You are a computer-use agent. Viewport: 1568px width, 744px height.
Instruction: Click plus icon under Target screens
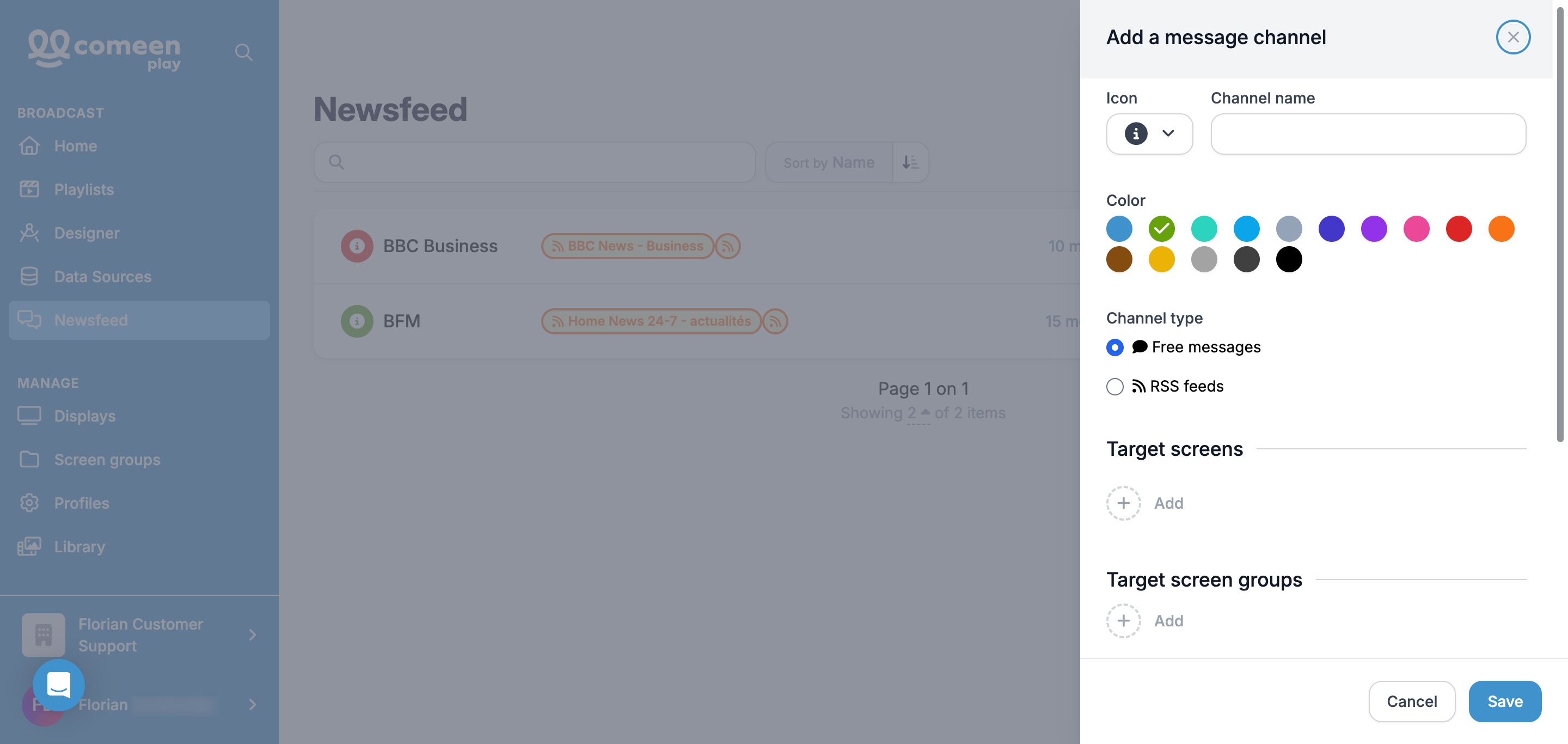tap(1123, 503)
